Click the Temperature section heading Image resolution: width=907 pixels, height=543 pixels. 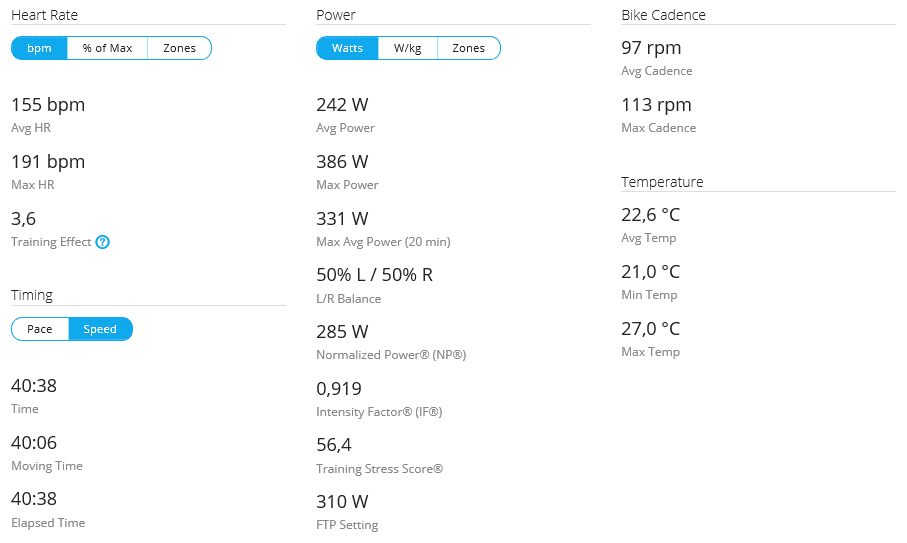pyautogui.click(x=662, y=182)
